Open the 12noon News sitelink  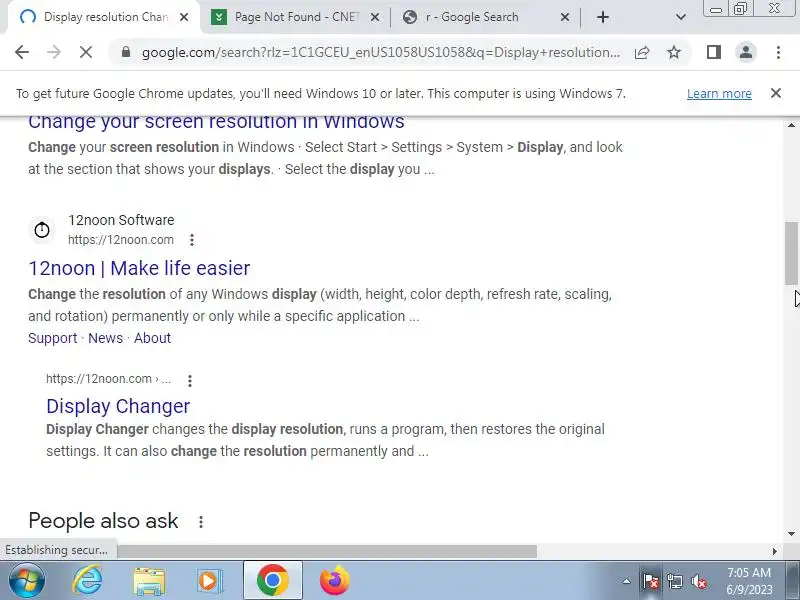point(106,338)
